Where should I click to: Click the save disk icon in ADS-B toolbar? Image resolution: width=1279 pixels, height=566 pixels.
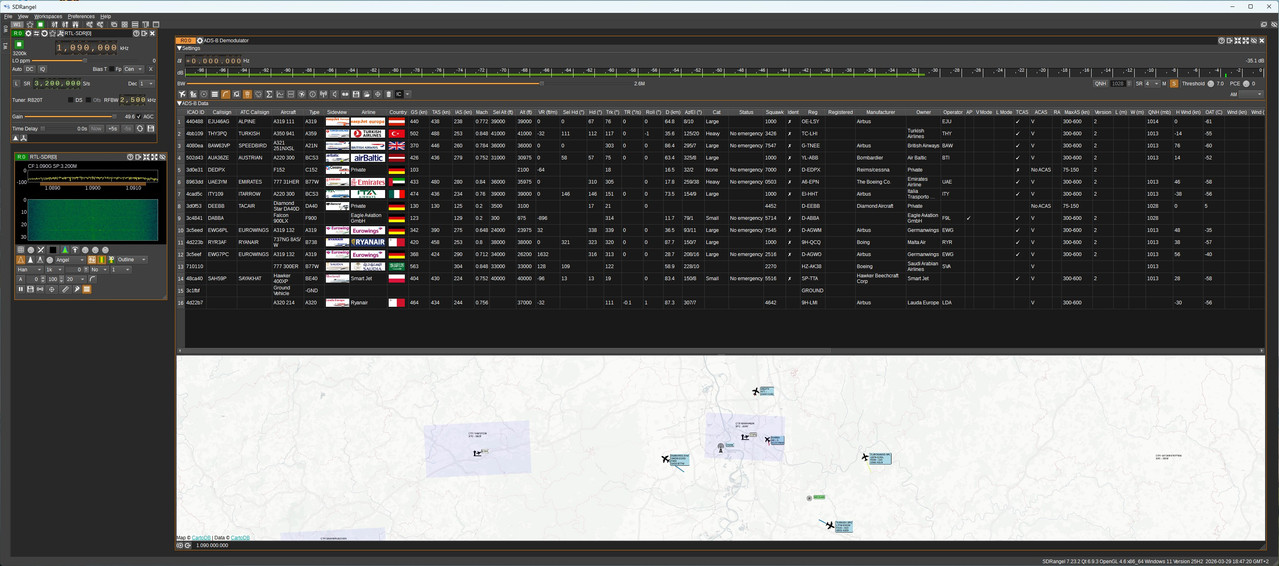pos(355,94)
